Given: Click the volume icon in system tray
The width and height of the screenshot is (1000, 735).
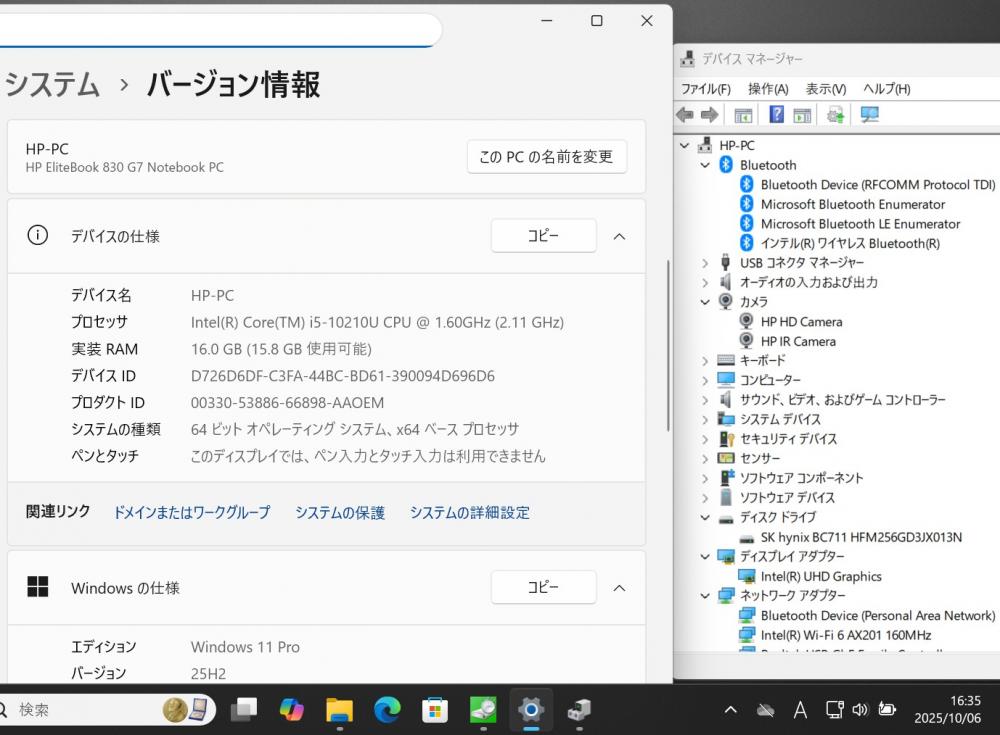Looking at the screenshot, I should coord(860,709).
